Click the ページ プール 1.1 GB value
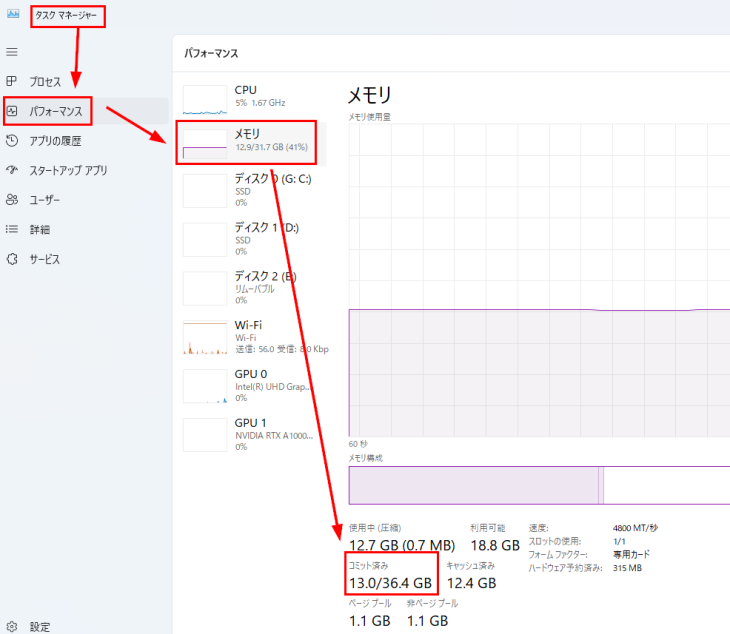Image resolution: width=730 pixels, height=634 pixels. point(370,621)
